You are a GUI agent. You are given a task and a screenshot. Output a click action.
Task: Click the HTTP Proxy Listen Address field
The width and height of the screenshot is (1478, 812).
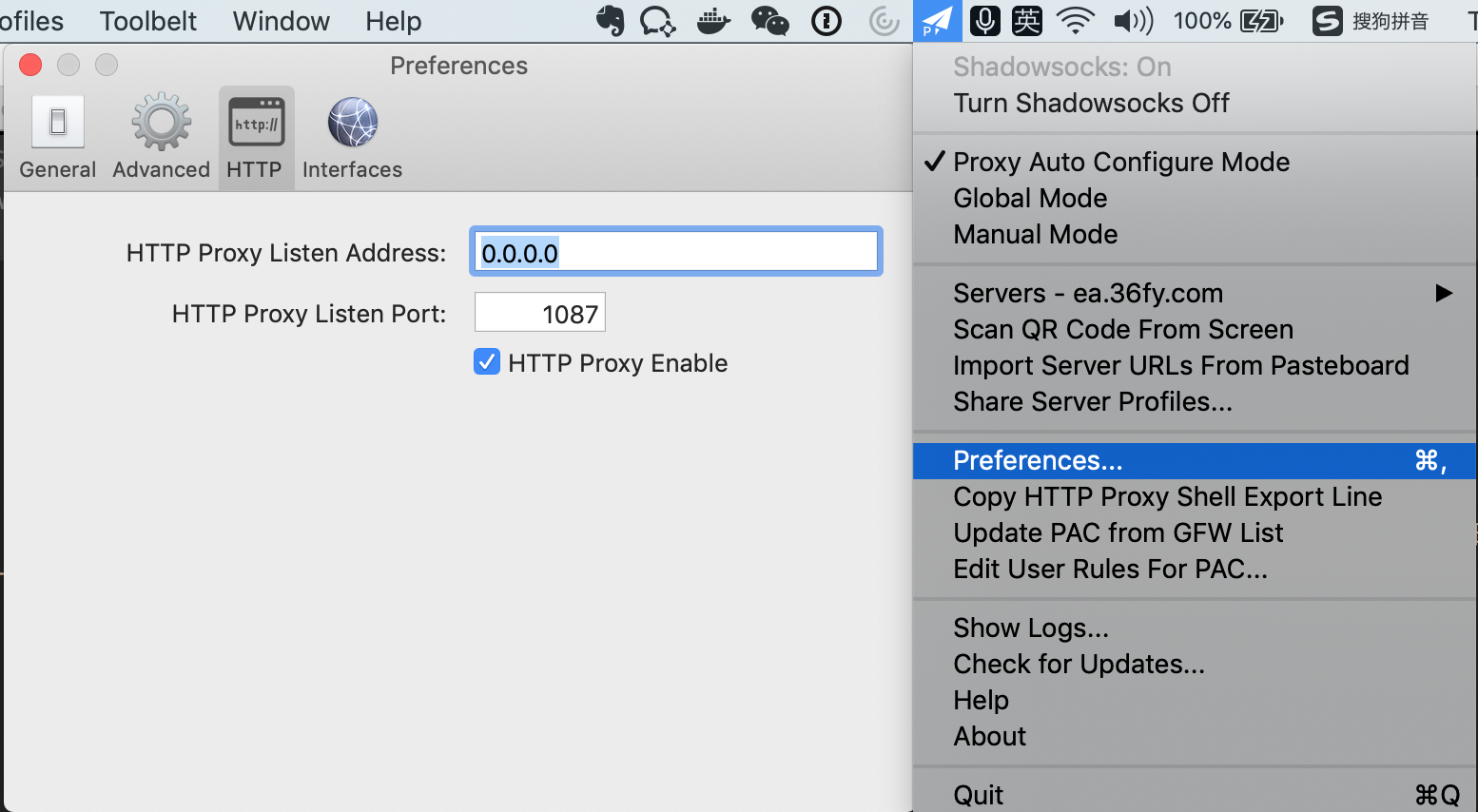point(675,252)
